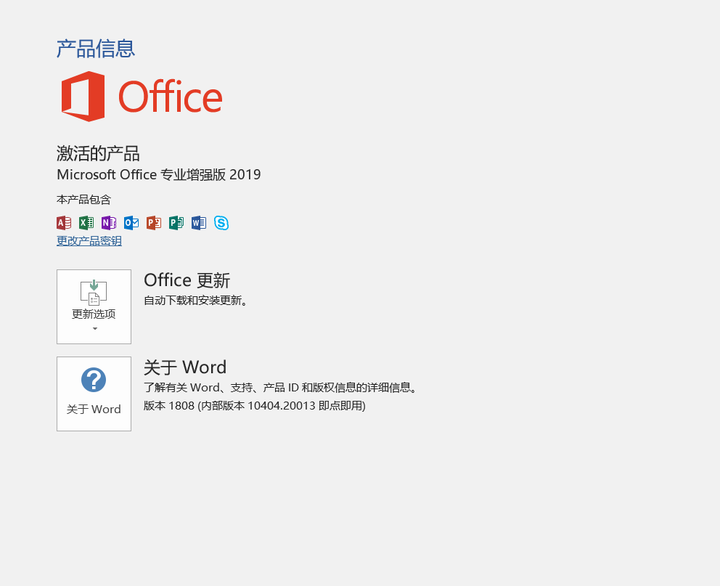Image resolution: width=720 pixels, height=586 pixels.
Task: Click the Office 更新 heading
Action: tap(187, 280)
